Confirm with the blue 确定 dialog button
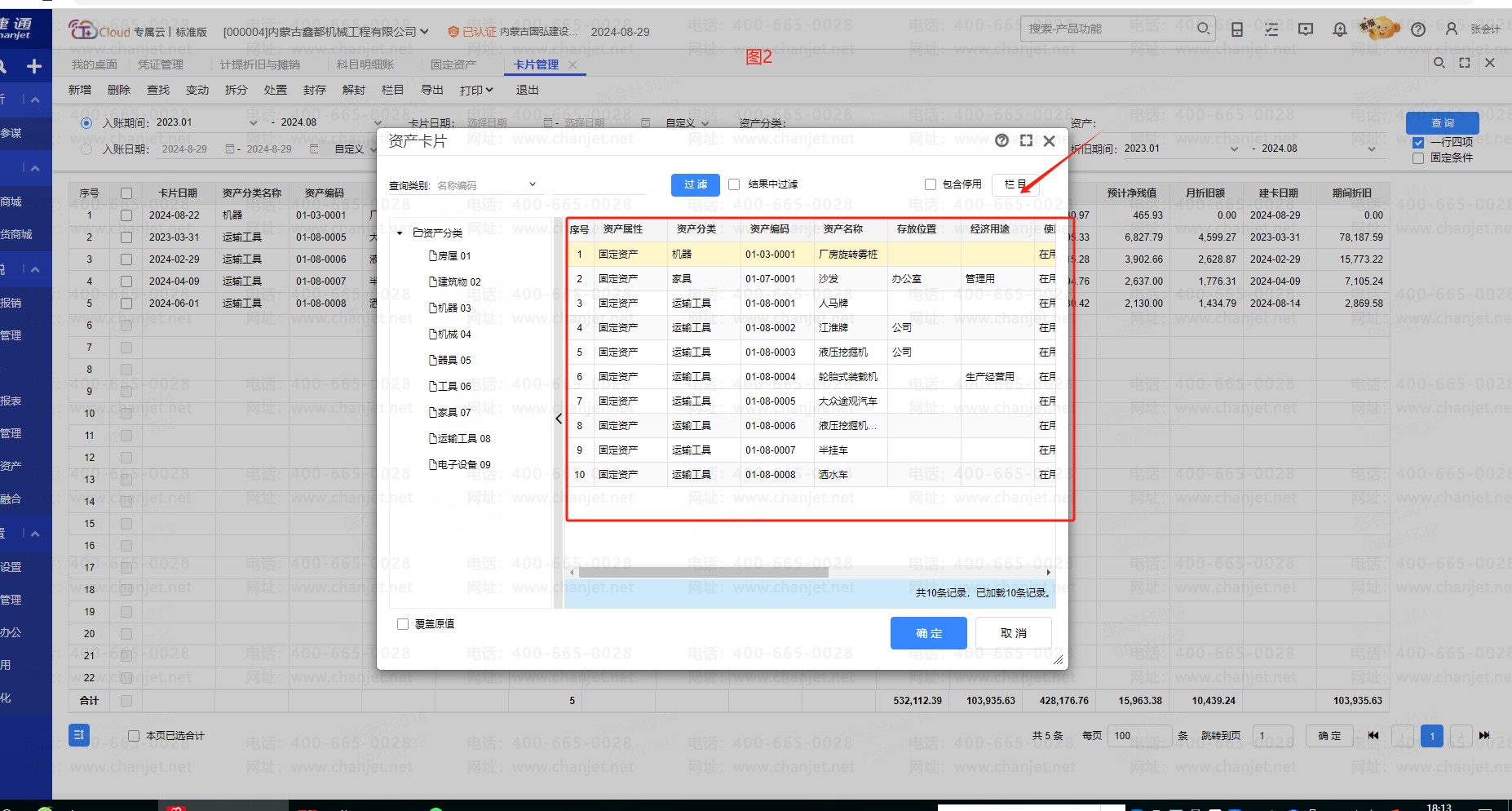The image size is (1512, 811). [x=929, y=633]
